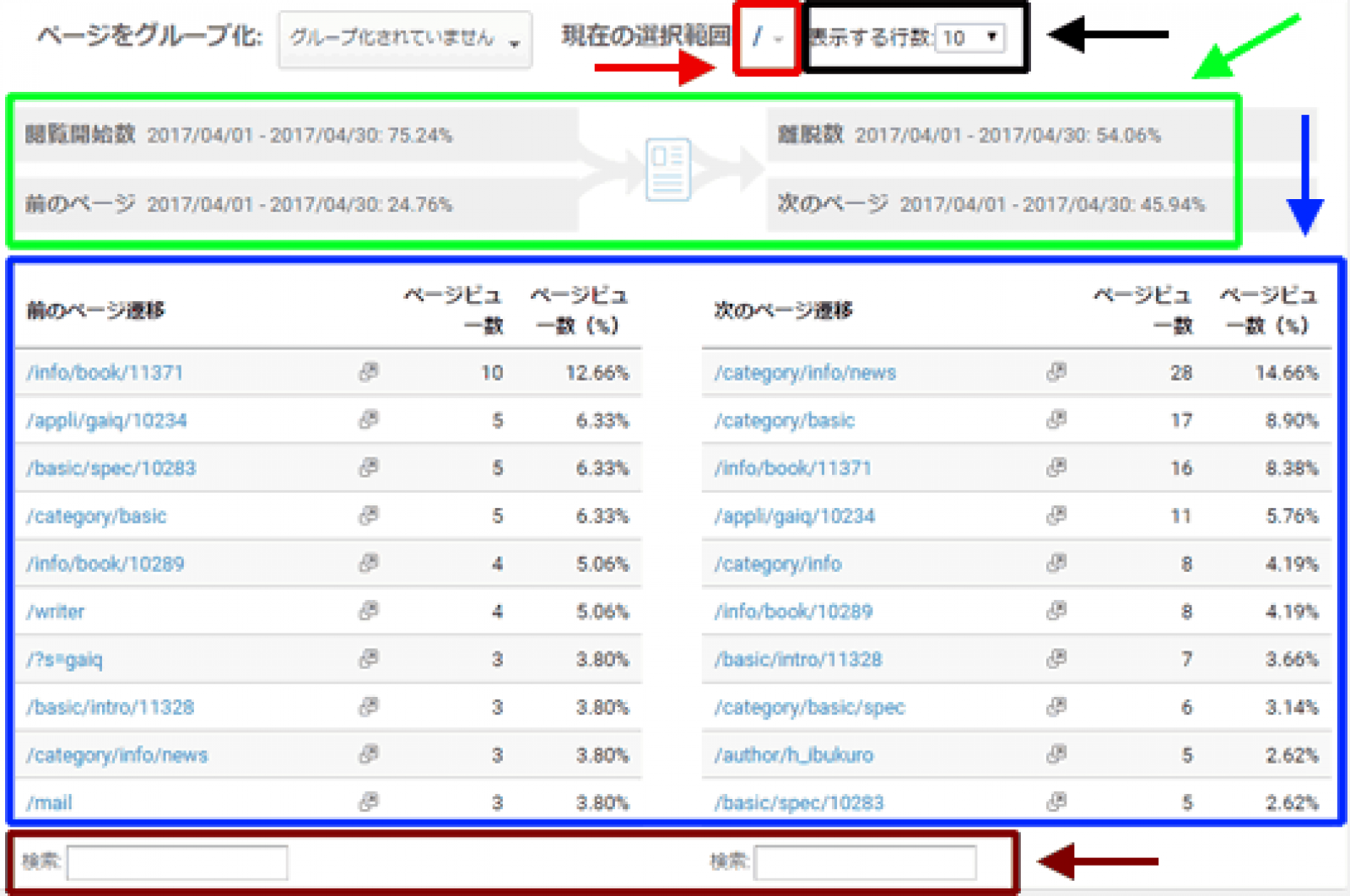Click the 12.66% pageview percentage cell
Image resolution: width=1350 pixels, height=896 pixels.
coord(597,373)
